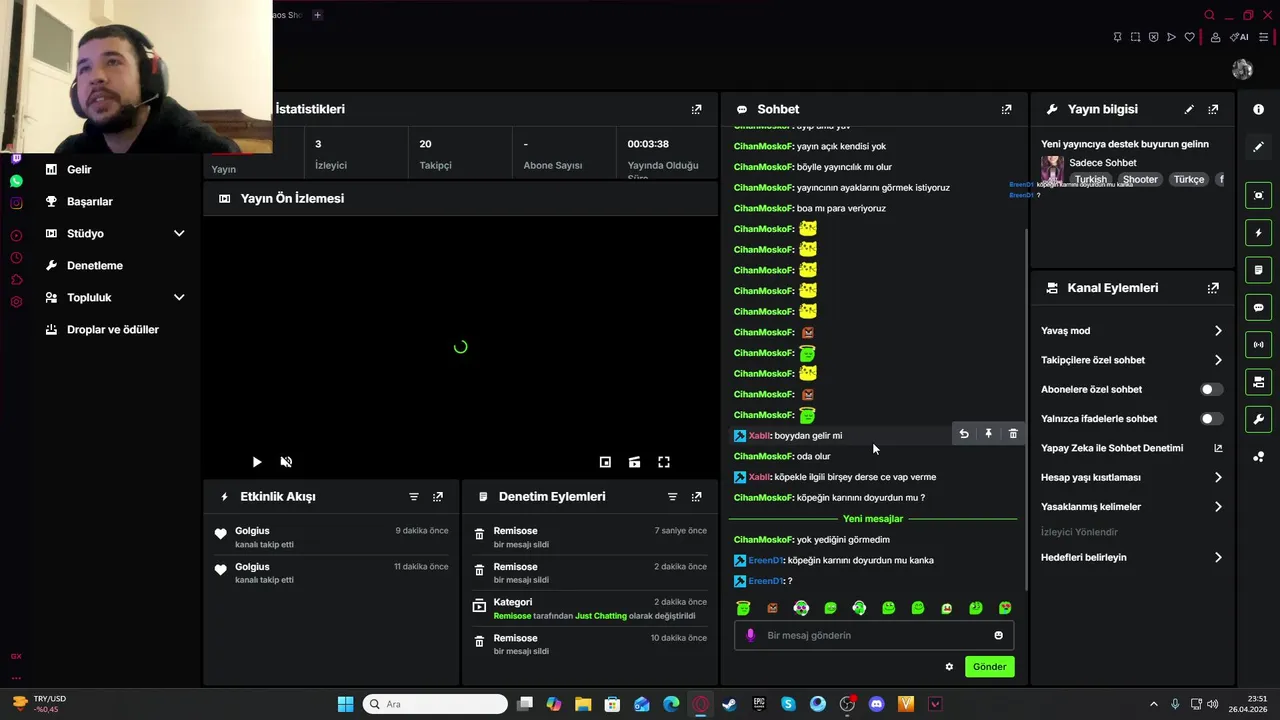Click the taskbar Ara search box

[x=434, y=704]
